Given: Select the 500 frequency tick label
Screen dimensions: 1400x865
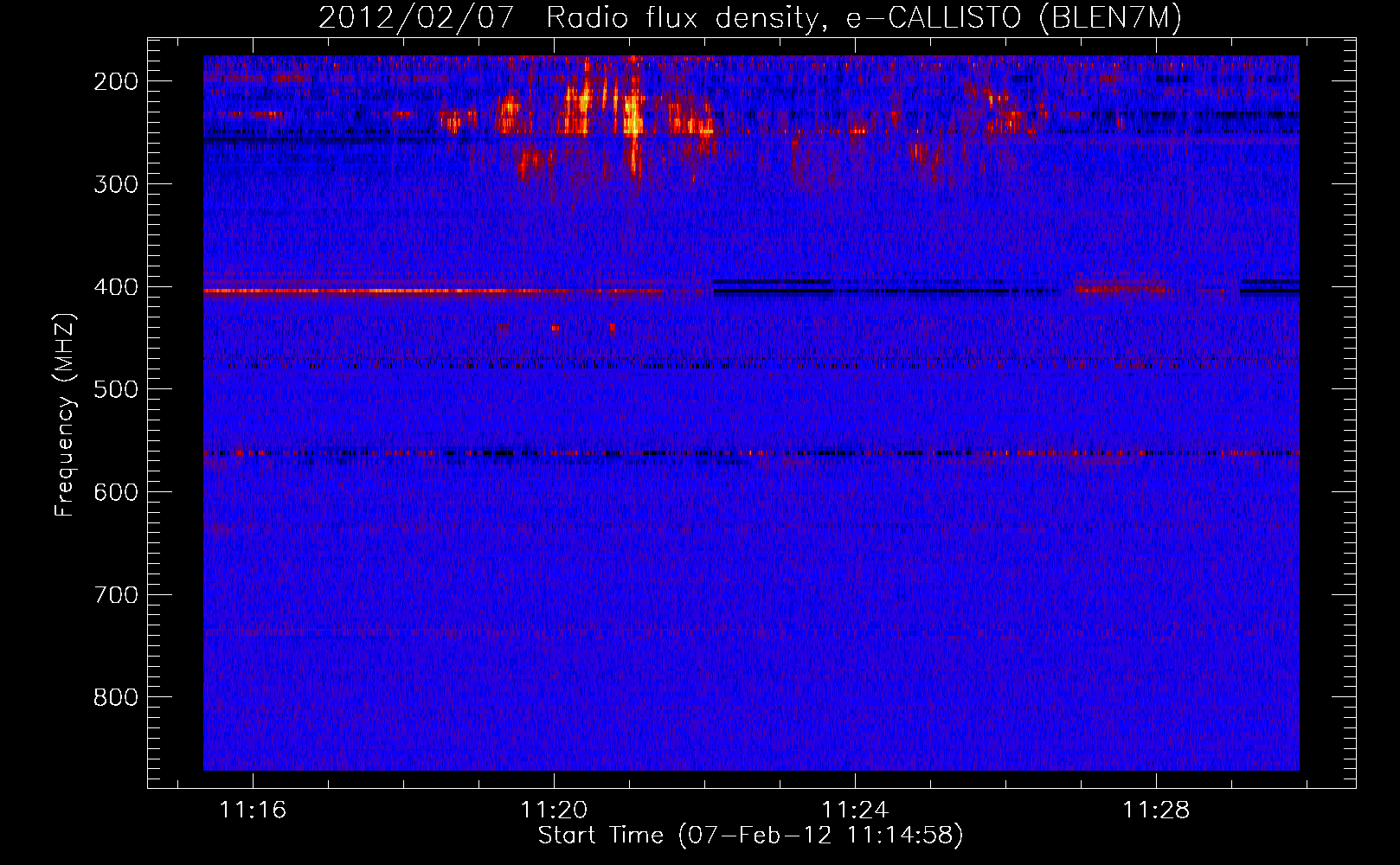Looking at the screenshot, I should click(116, 389).
